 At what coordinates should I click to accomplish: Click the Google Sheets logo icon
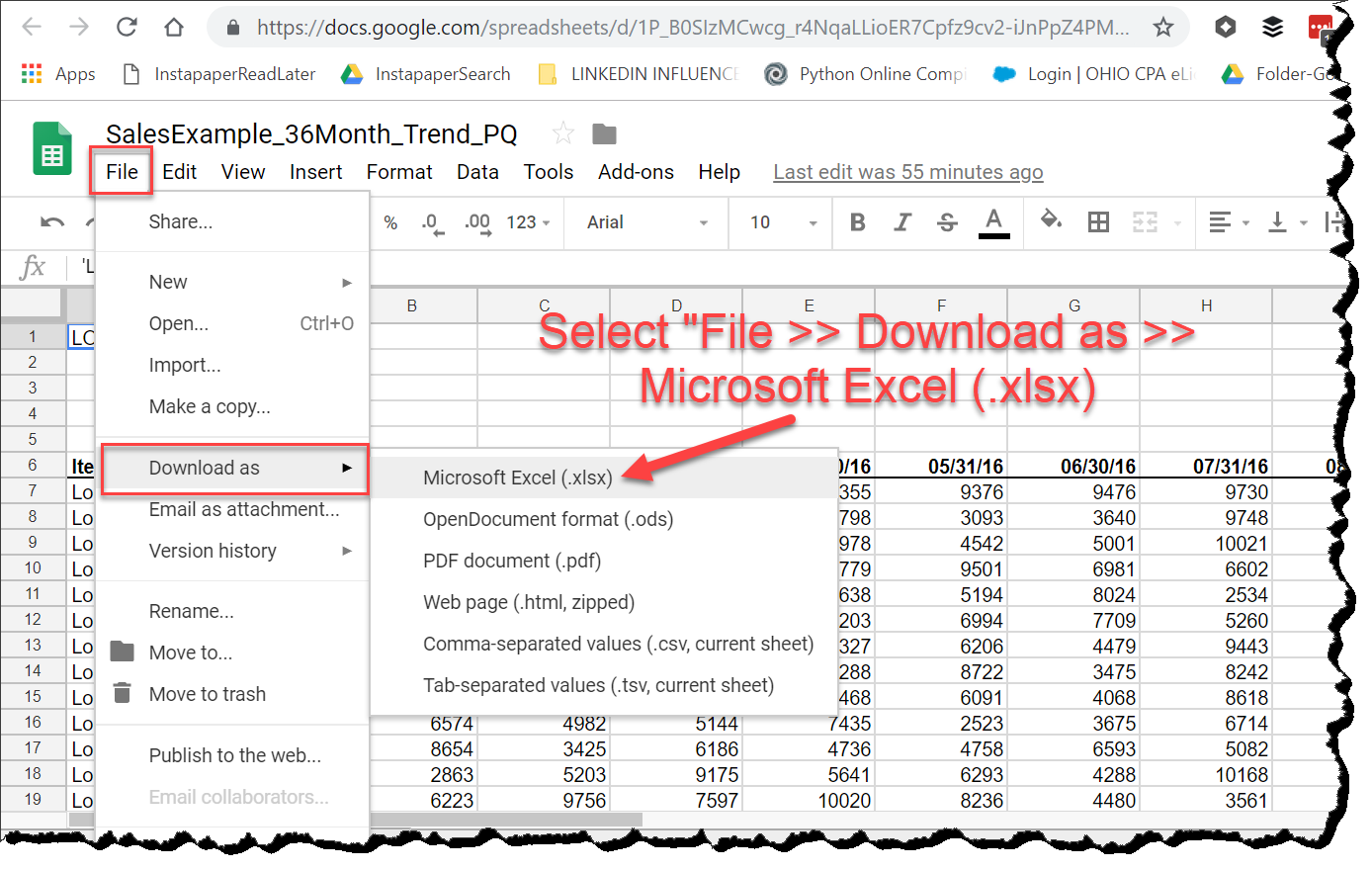50,148
